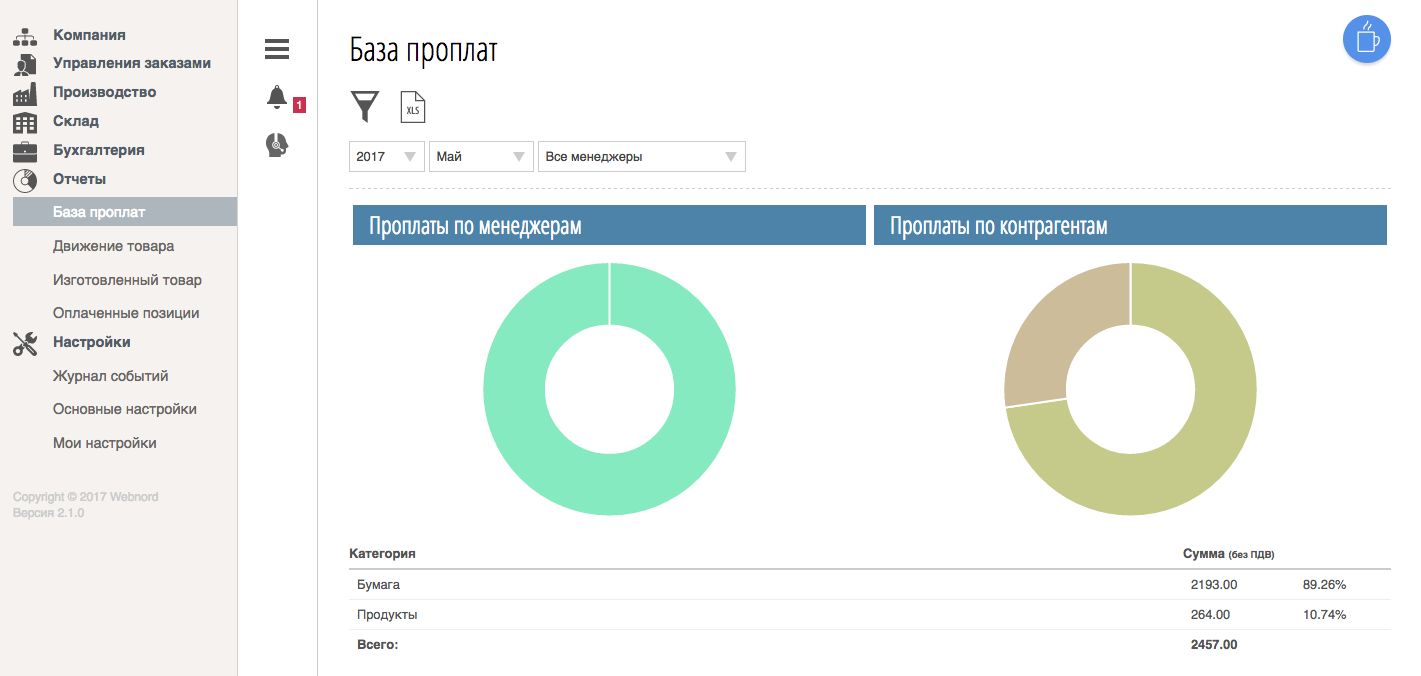Open notifications bell icon
This screenshot has height=676, width=1421.
point(277,98)
